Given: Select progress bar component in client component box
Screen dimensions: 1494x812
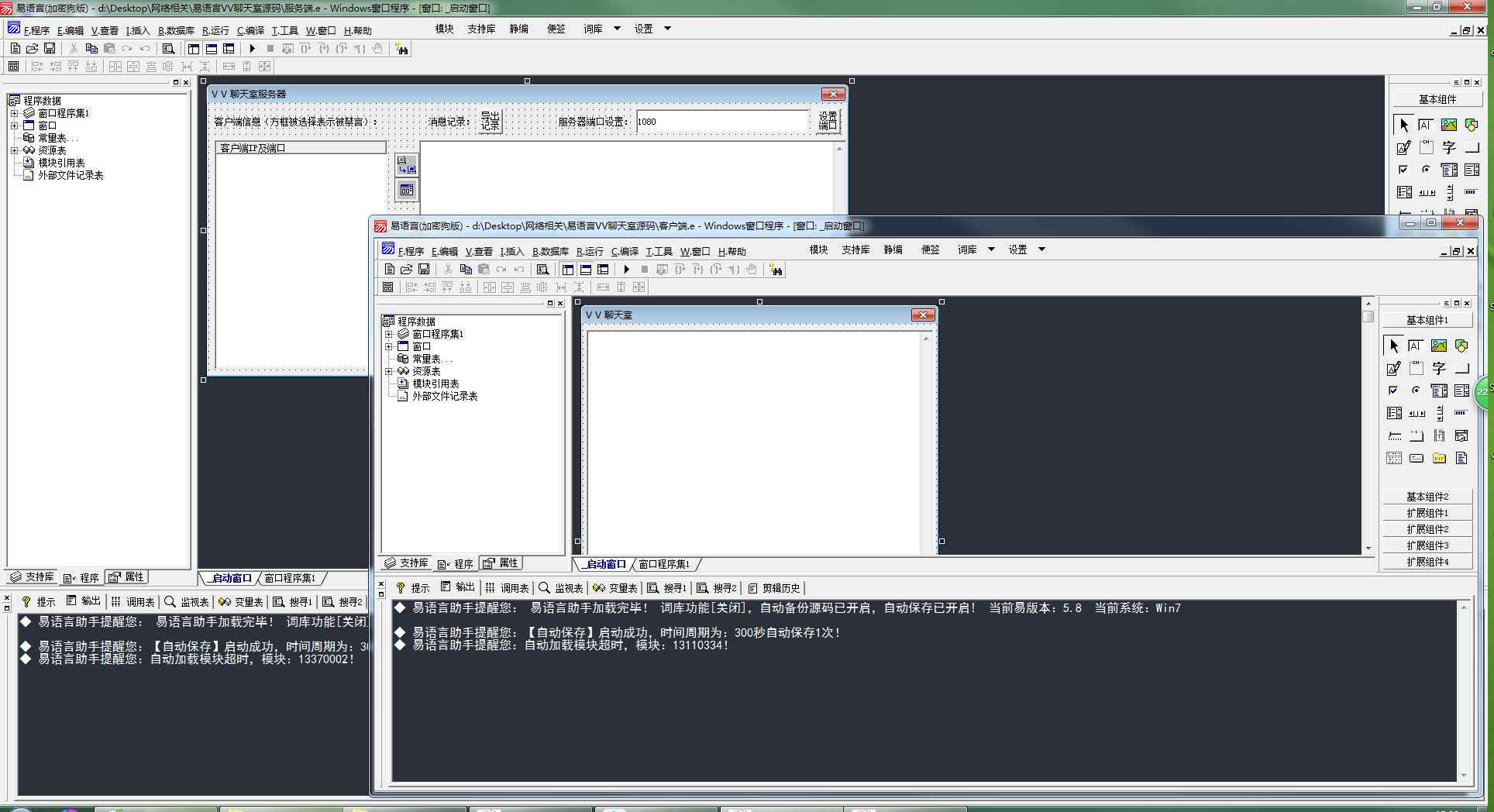Looking at the screenshot, I should coord(1461,413).
